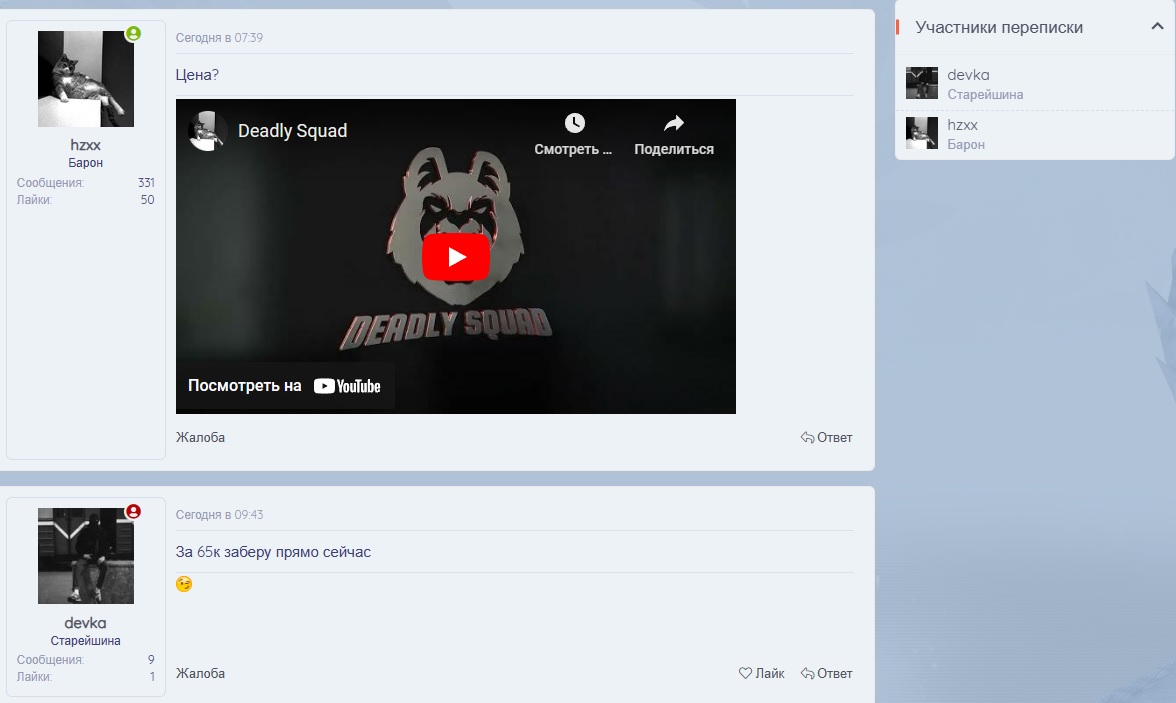Image resolution: width=1176 pixels, height=703 pixels.
Task: Open hzxx profile from post username
Action: click(85, 145)
